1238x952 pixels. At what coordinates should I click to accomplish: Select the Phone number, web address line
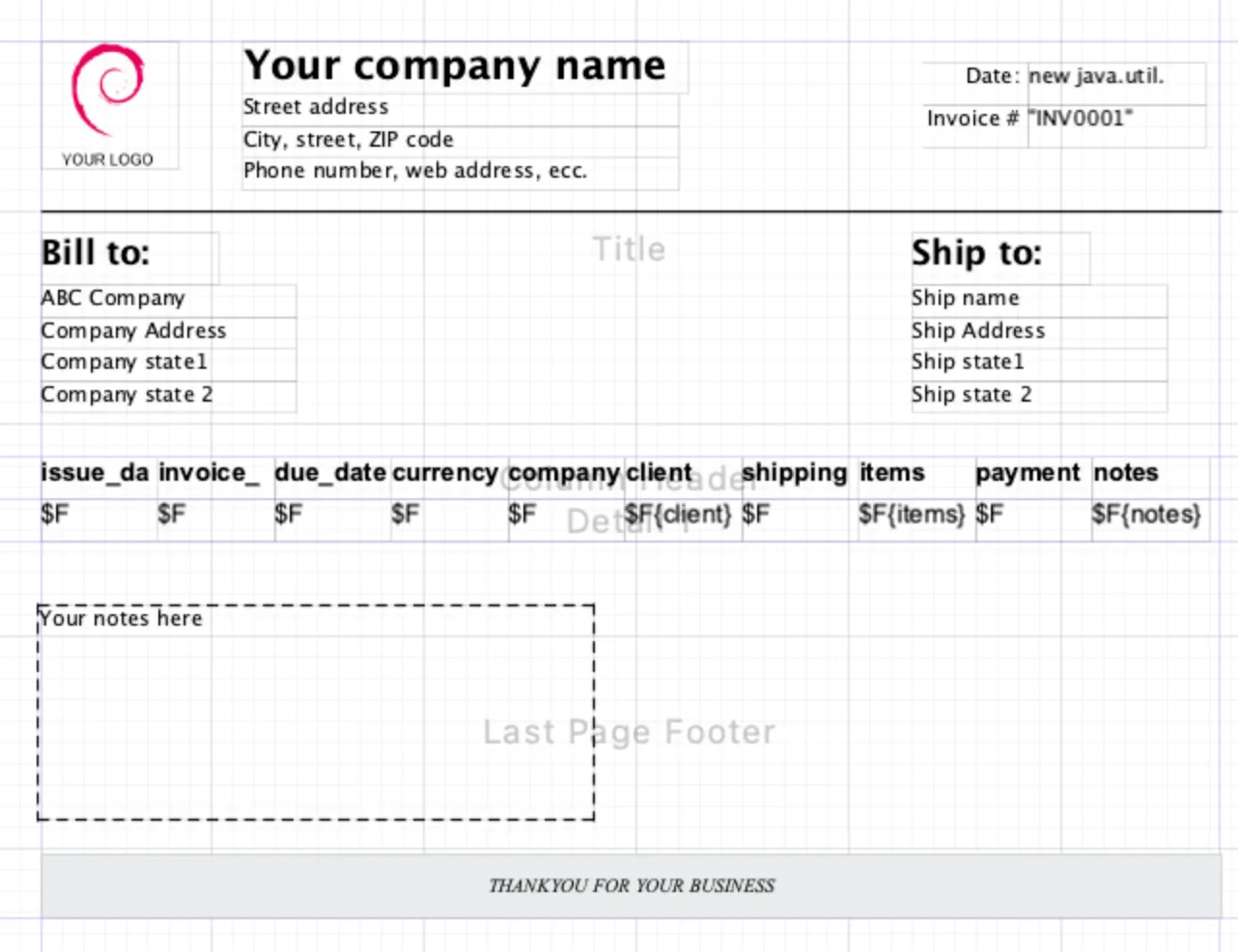point(415,172)
